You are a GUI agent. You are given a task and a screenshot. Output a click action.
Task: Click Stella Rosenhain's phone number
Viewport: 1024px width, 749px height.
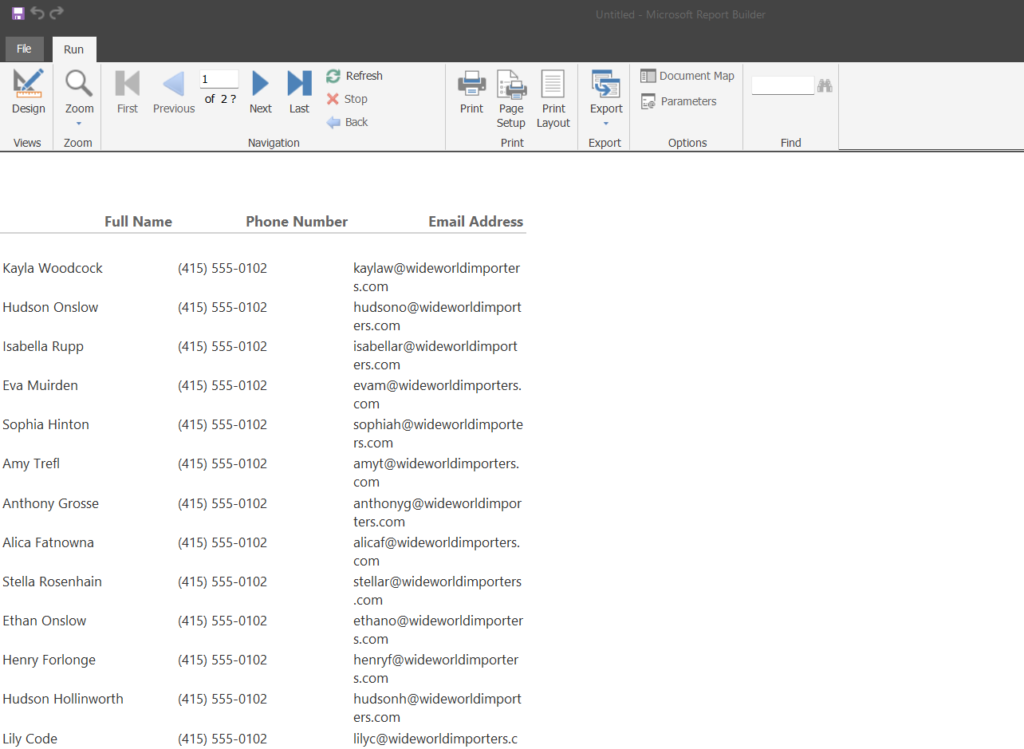pyautogui.click(x=222, y=582)
